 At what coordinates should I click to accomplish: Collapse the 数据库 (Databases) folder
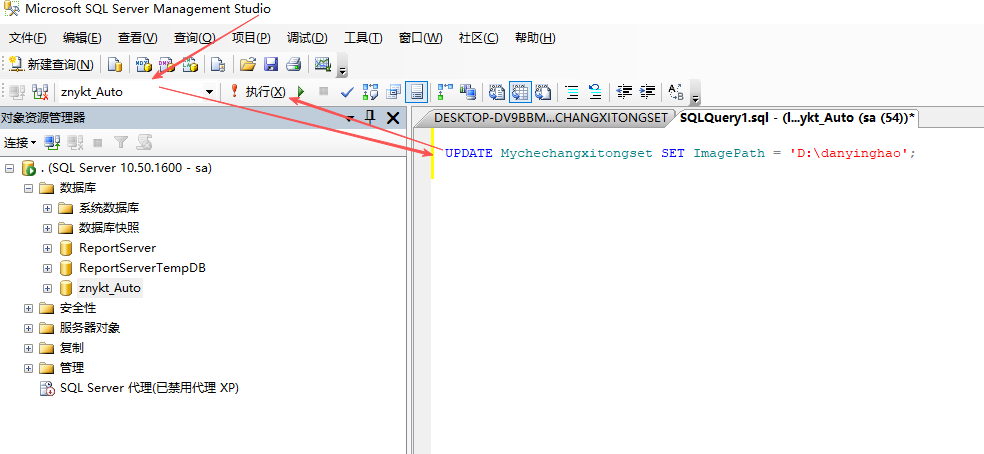click(x=28, y=188)
